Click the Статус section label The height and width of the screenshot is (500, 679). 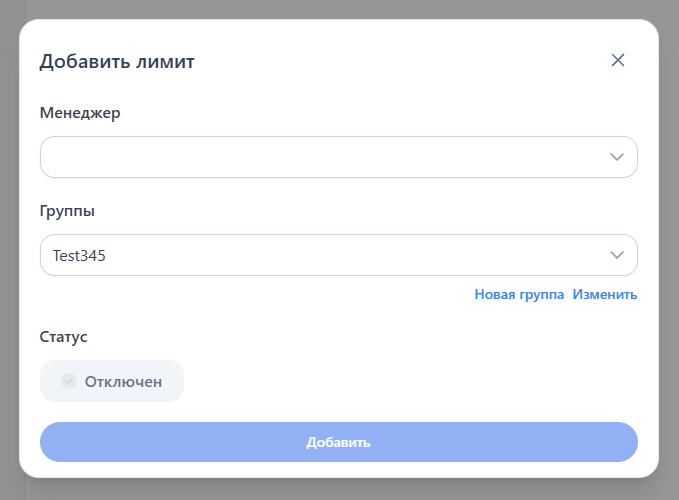(x=64, y=337)
